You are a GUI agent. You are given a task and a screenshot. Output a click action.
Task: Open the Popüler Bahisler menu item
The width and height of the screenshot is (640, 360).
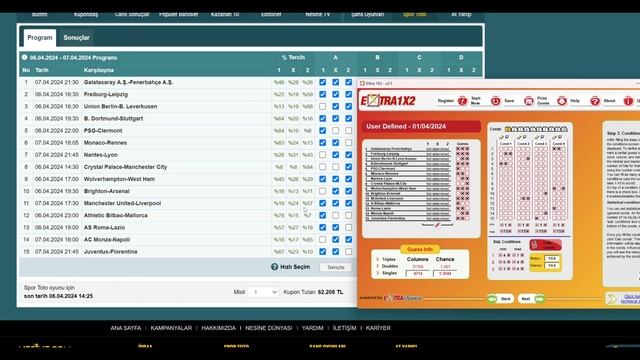178,15
